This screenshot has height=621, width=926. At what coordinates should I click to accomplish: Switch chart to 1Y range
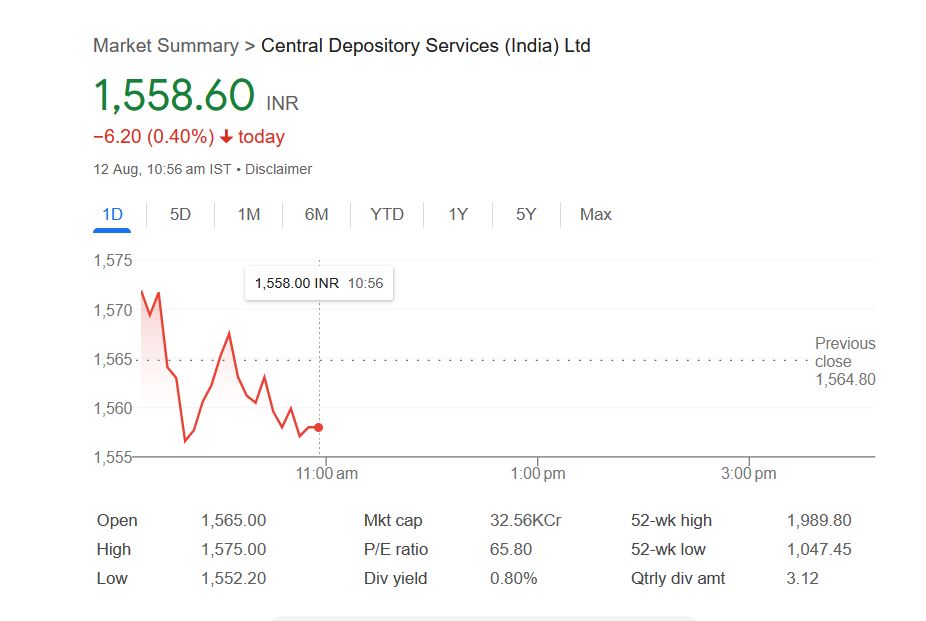(458, 214)
